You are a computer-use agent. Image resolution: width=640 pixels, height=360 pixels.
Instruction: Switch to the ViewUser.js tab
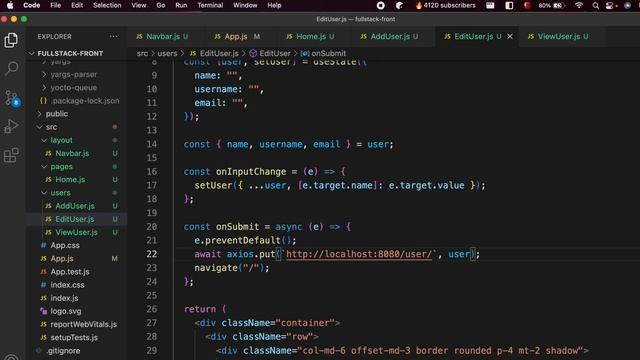pos(558,36)
